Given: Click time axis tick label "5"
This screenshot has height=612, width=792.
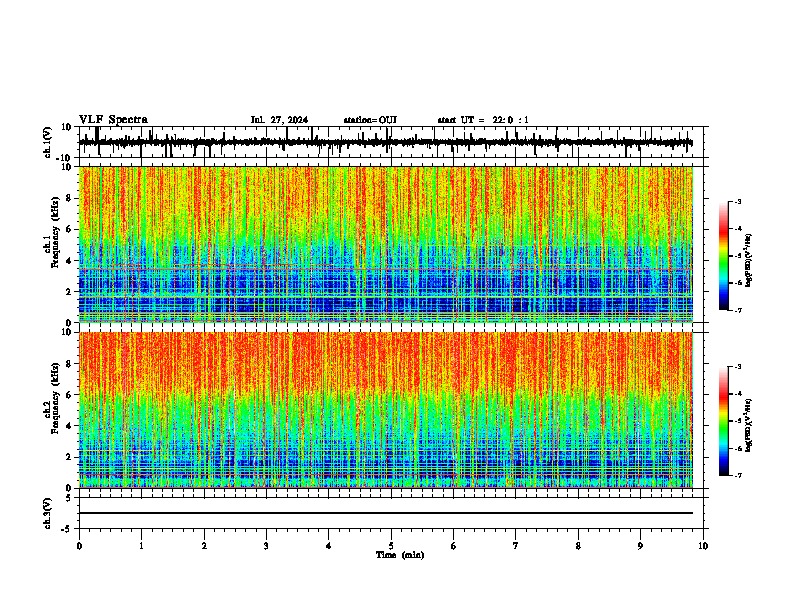Looking at the screenshot, I should pyautogui.click(x=391, y=546).
